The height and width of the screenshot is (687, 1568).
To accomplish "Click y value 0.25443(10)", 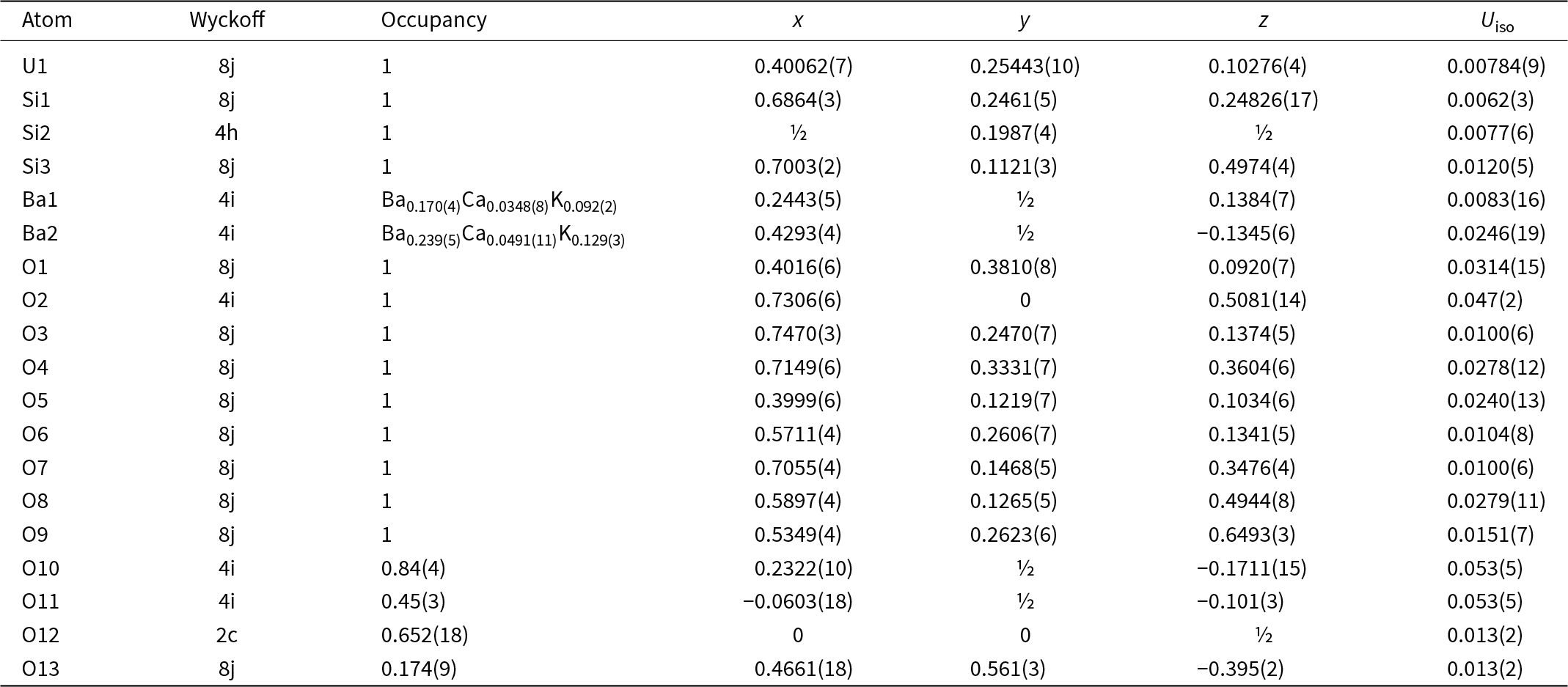I will click(1025, 67).
